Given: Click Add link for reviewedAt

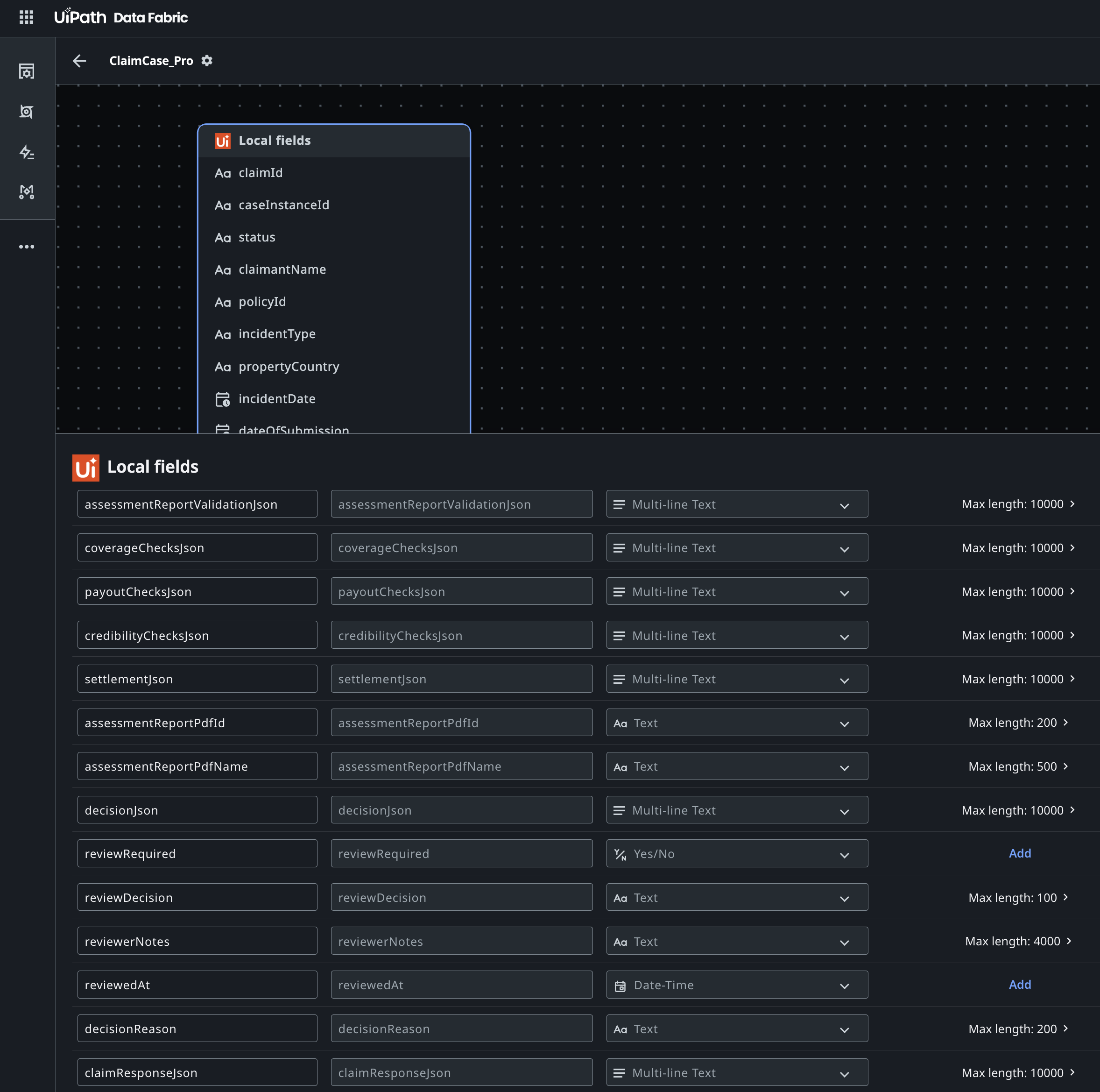Looking at the screenshot, I should tap(1020, 985).
